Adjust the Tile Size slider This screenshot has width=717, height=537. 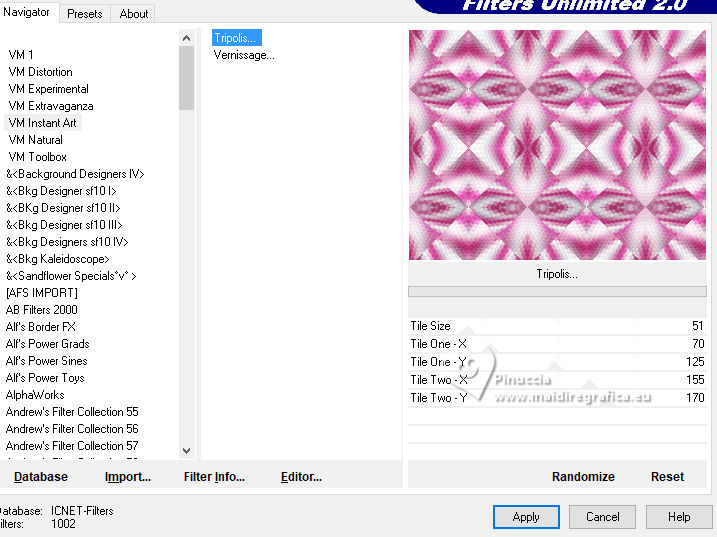(x=557, y=326)
